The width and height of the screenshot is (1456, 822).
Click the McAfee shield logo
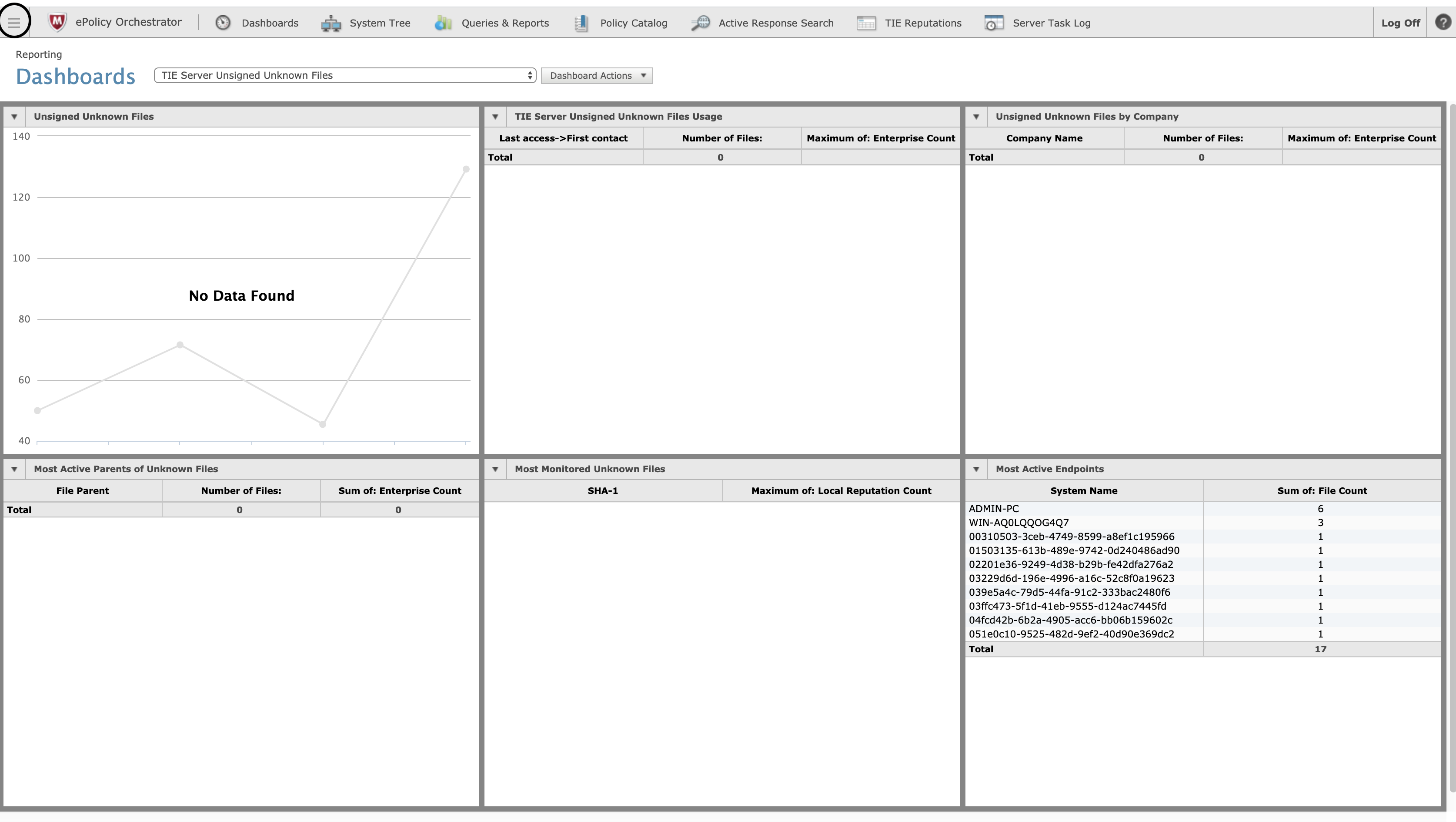pos(57,22)
